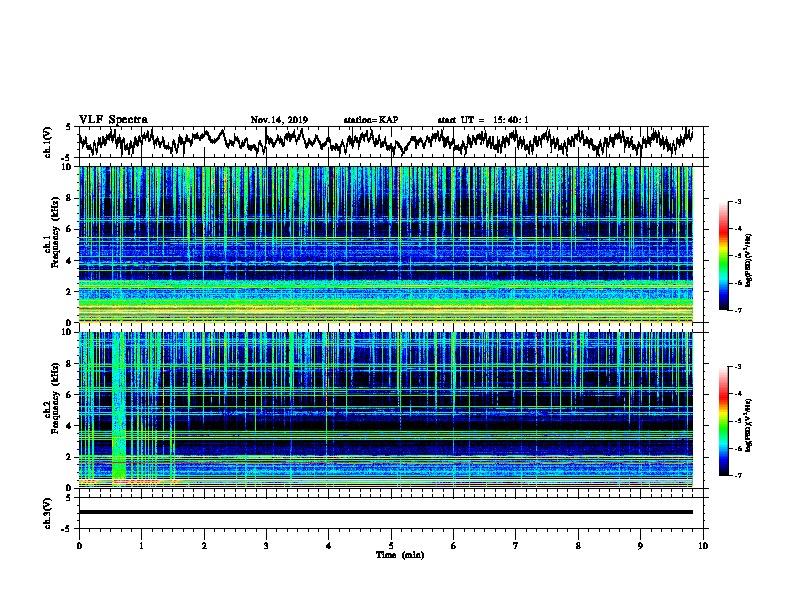This screenshot has width=792, height=612.
Task: Click time tick label "8" on bottom axis
Action: [x=578, y=546]
